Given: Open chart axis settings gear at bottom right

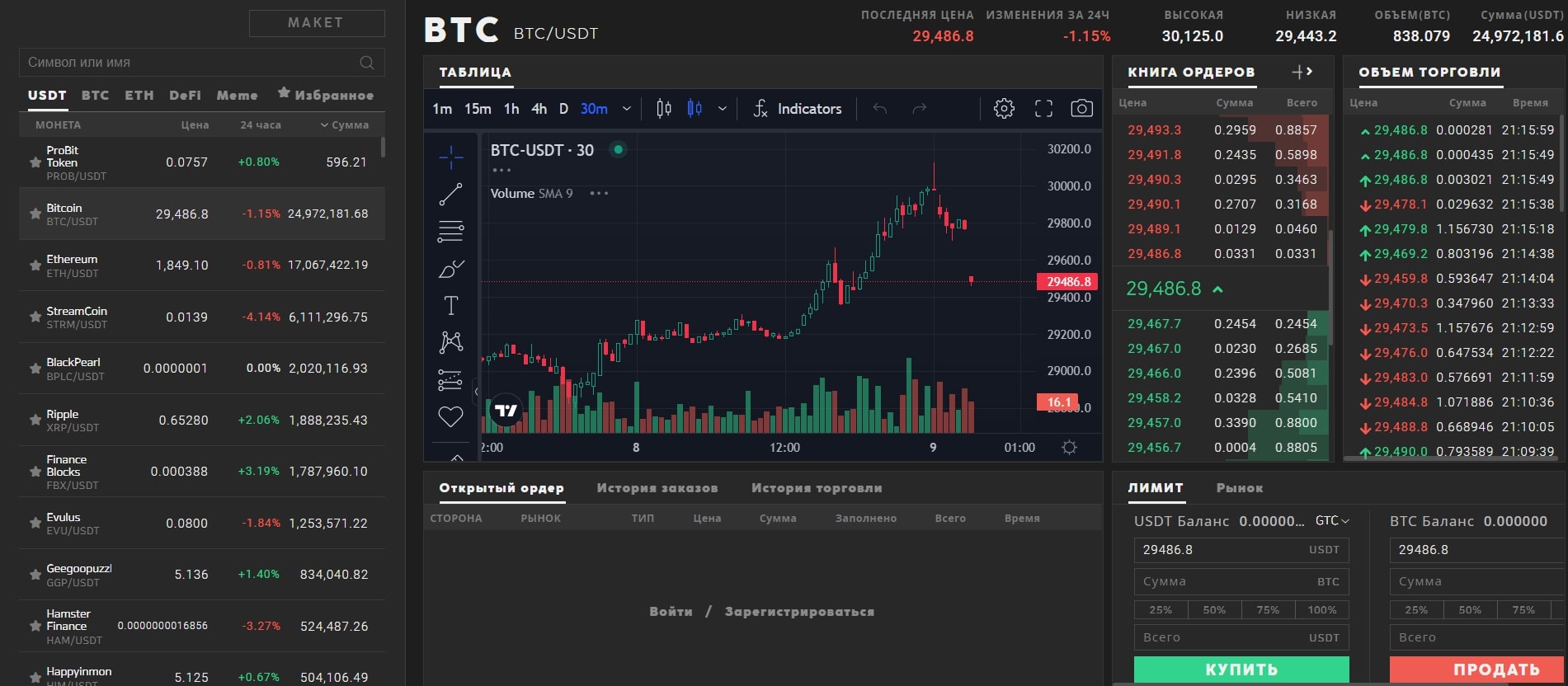Looking at the screenshot, I should [x=1069, y=448].
